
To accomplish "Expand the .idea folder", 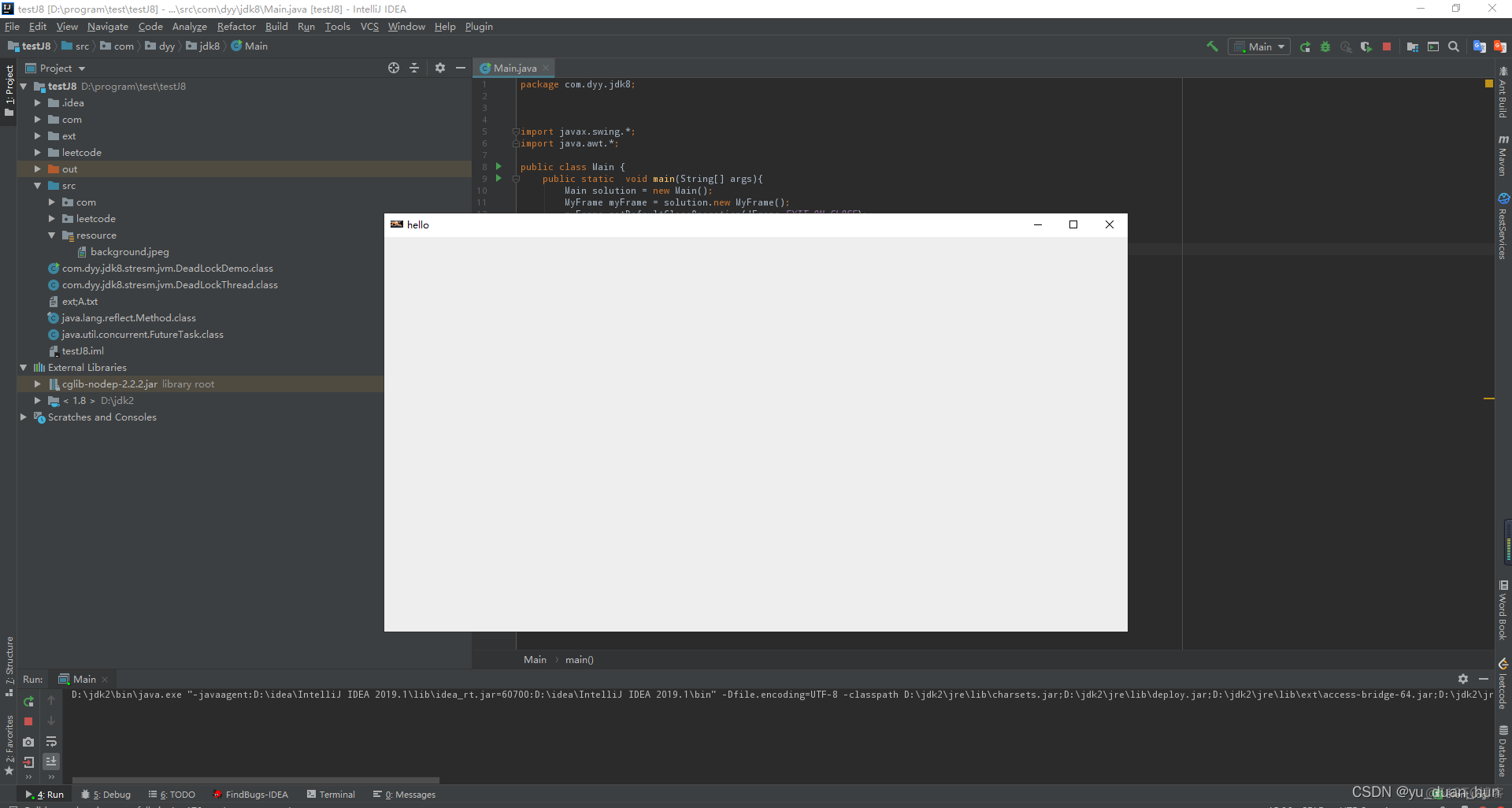I will coord(38,103).
